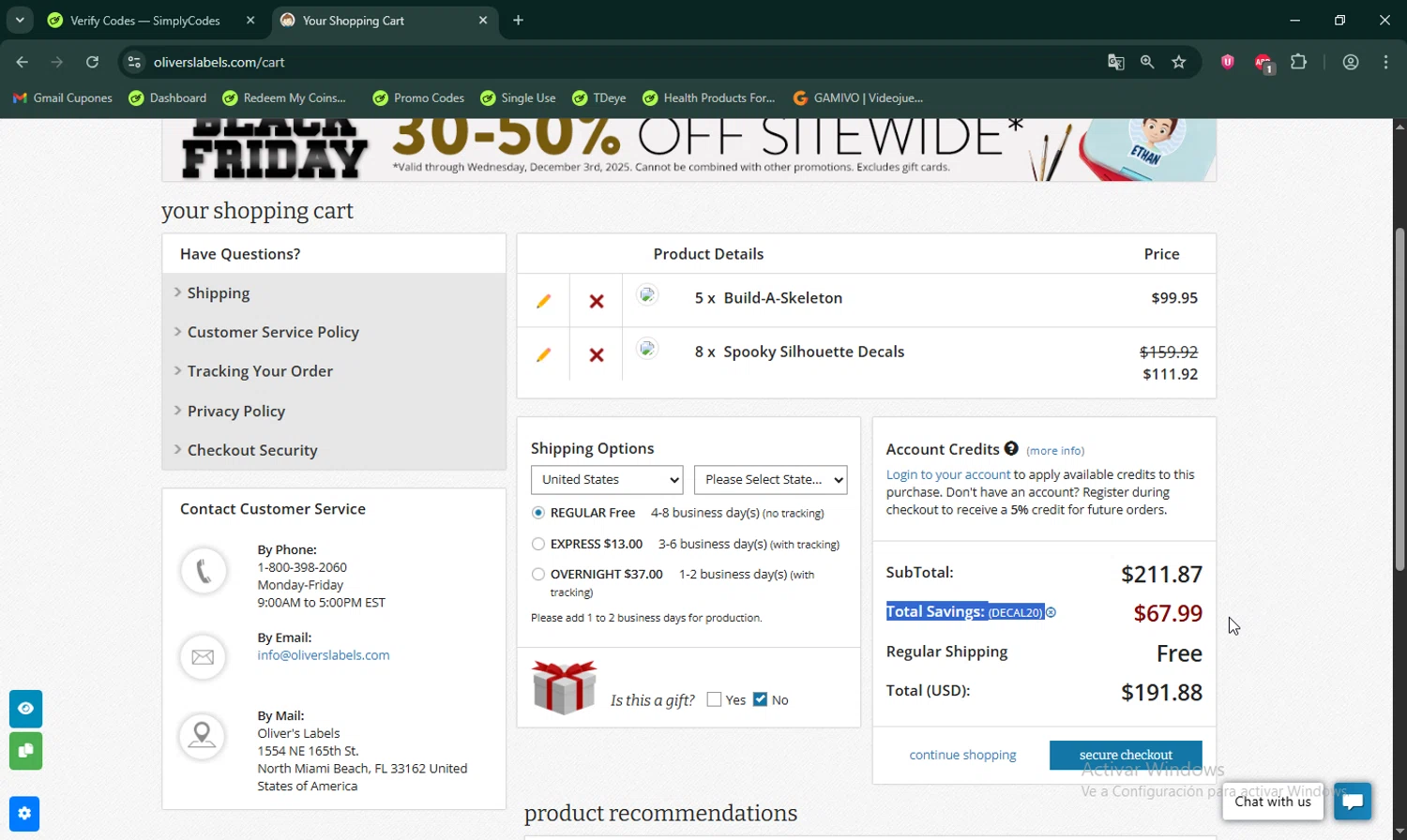Remove Spooky Silhouette Decals from cart
Screen dimensions: 1407x840
point(597,354)
